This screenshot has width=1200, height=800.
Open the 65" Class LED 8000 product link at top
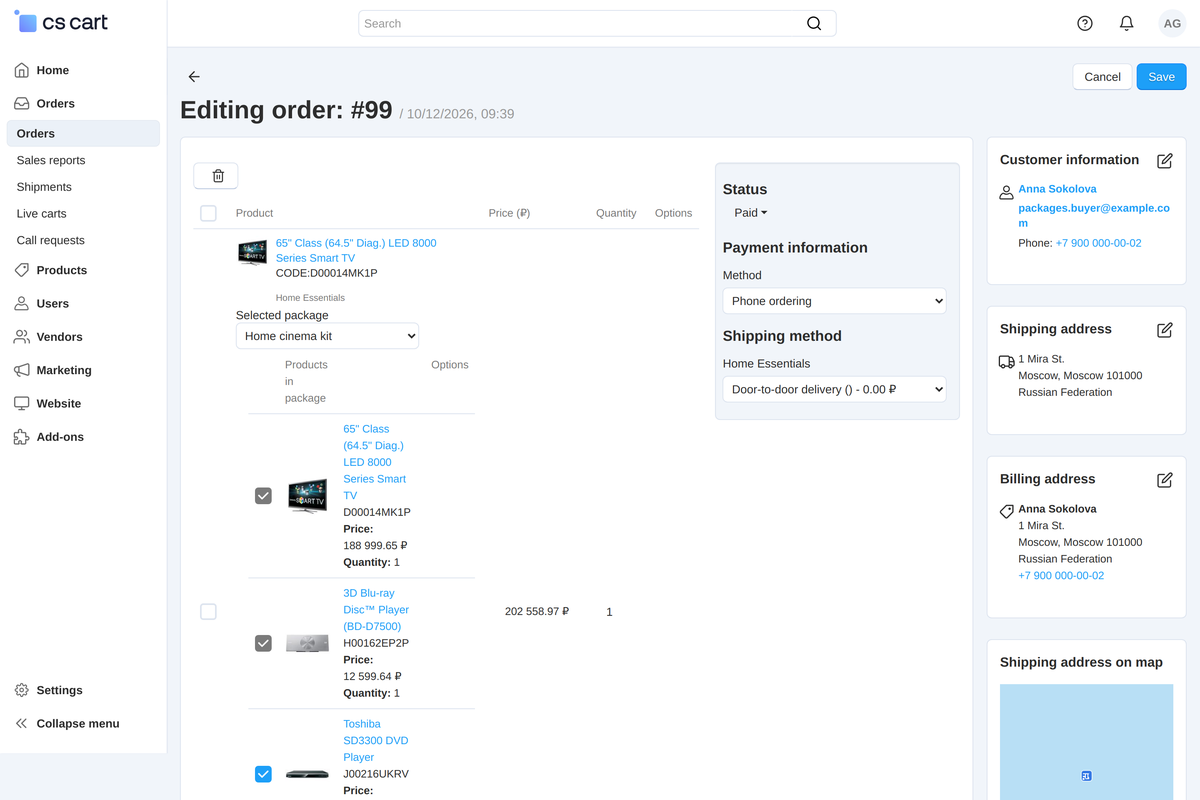356,250
